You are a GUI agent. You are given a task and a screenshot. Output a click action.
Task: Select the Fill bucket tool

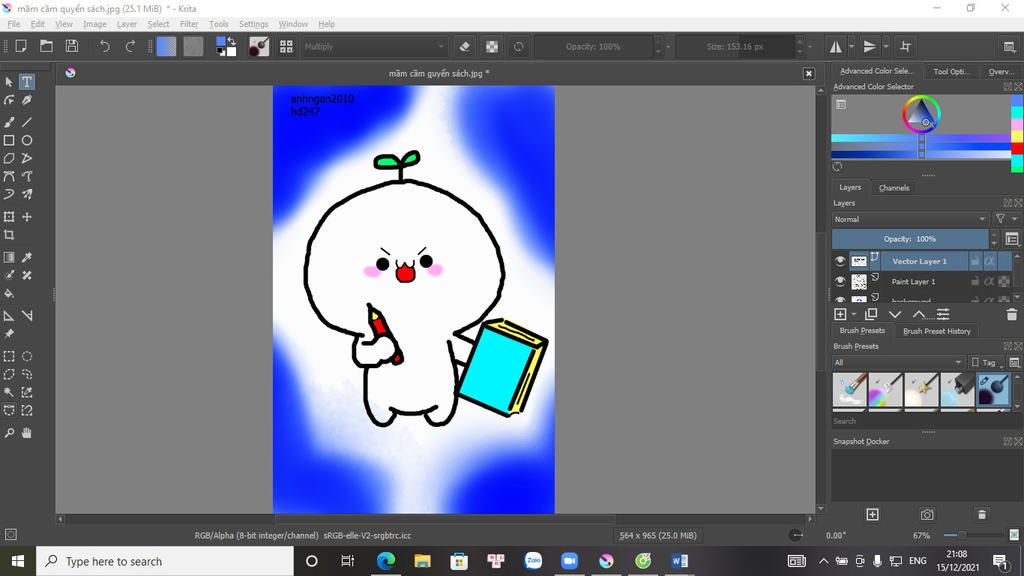pyautogui.click(x=8, y=294)
